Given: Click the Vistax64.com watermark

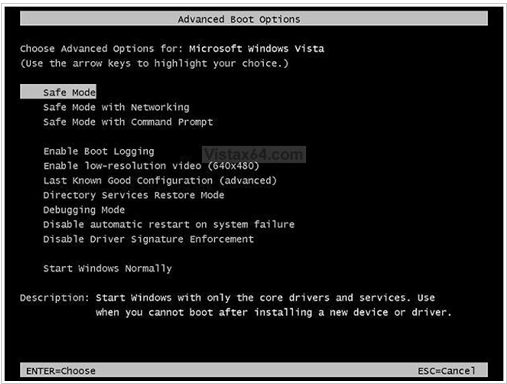Looking at the screenshot, I should pos(254,154).
